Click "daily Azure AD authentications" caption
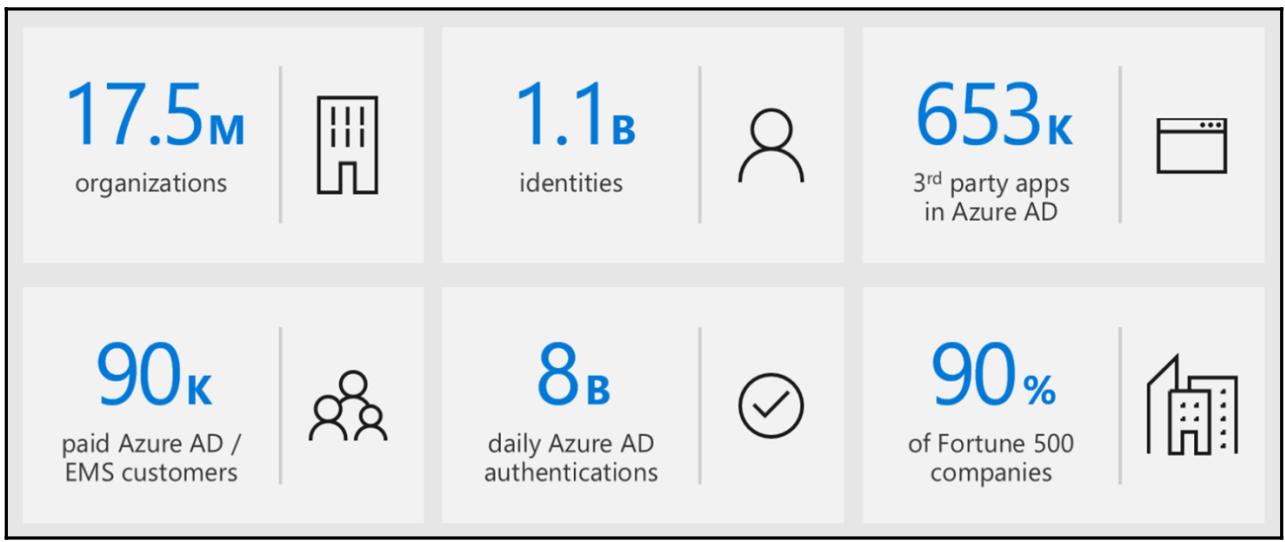This screenshot has height=542, width=1285. point(571,457)
